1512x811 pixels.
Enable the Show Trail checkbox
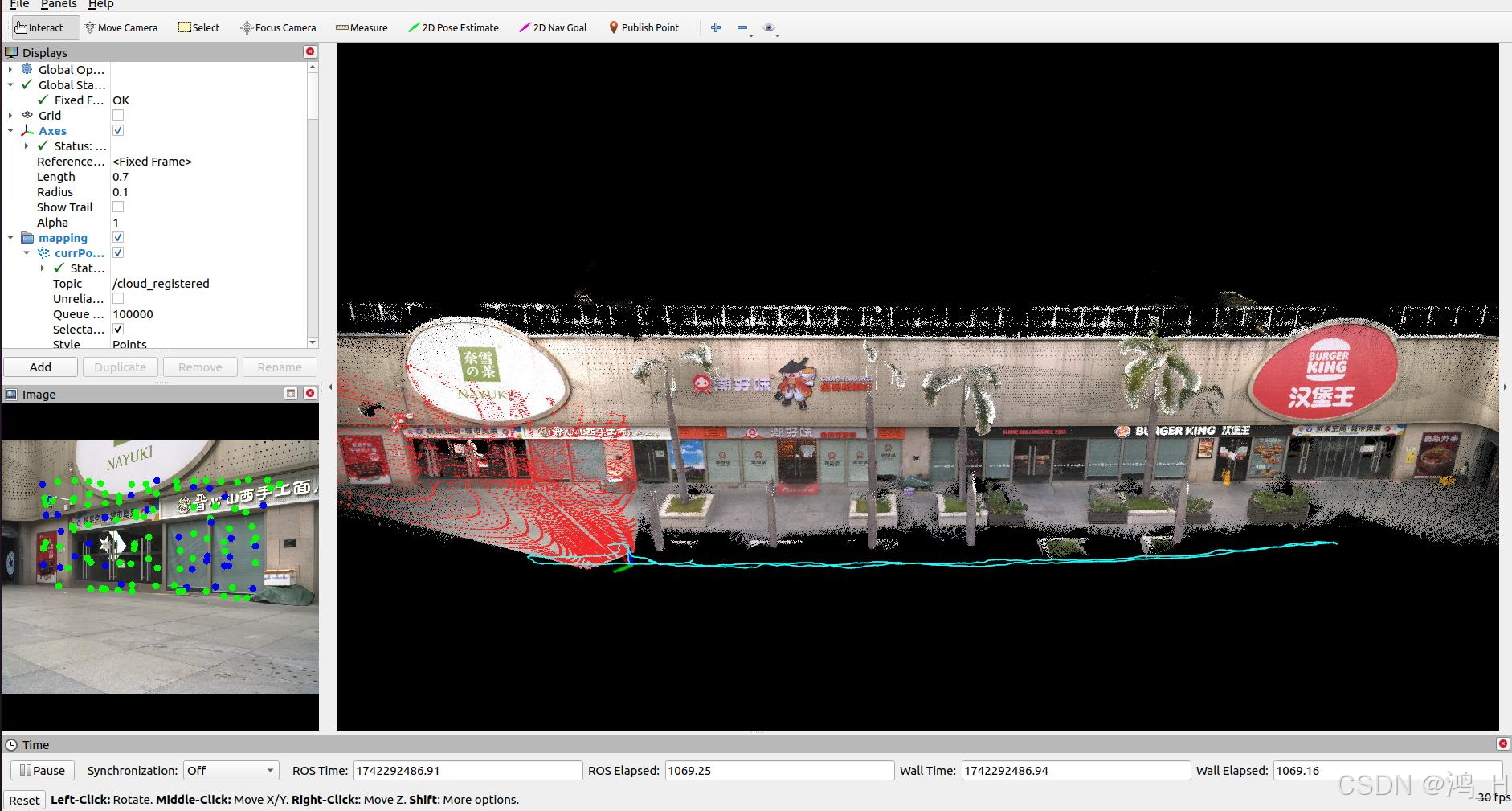pos(118,207)
